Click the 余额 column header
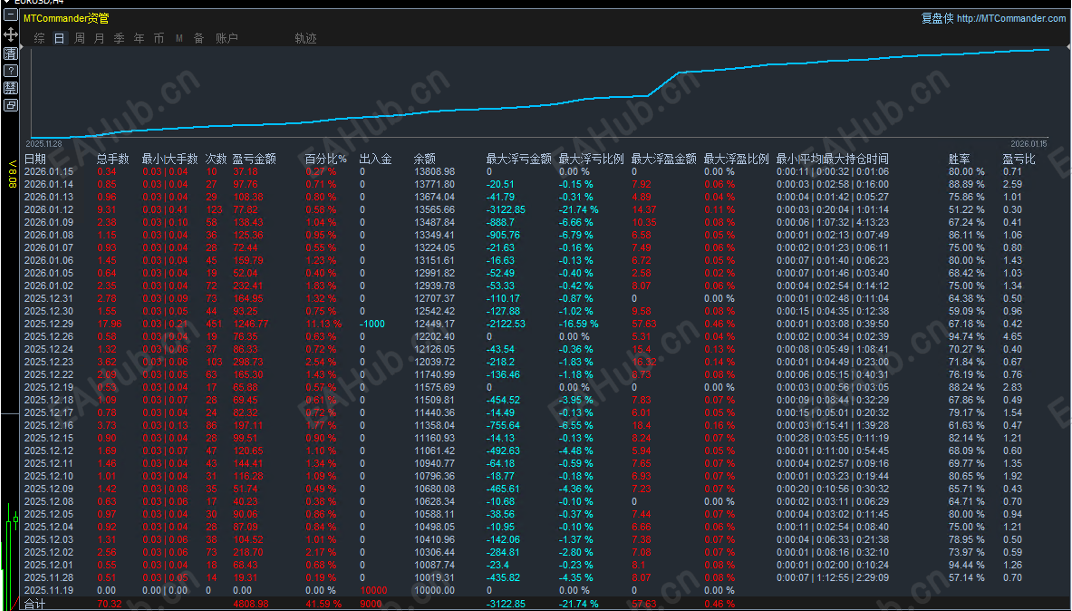Screen dimensions: 1072x611 click(x=425, y=159)
